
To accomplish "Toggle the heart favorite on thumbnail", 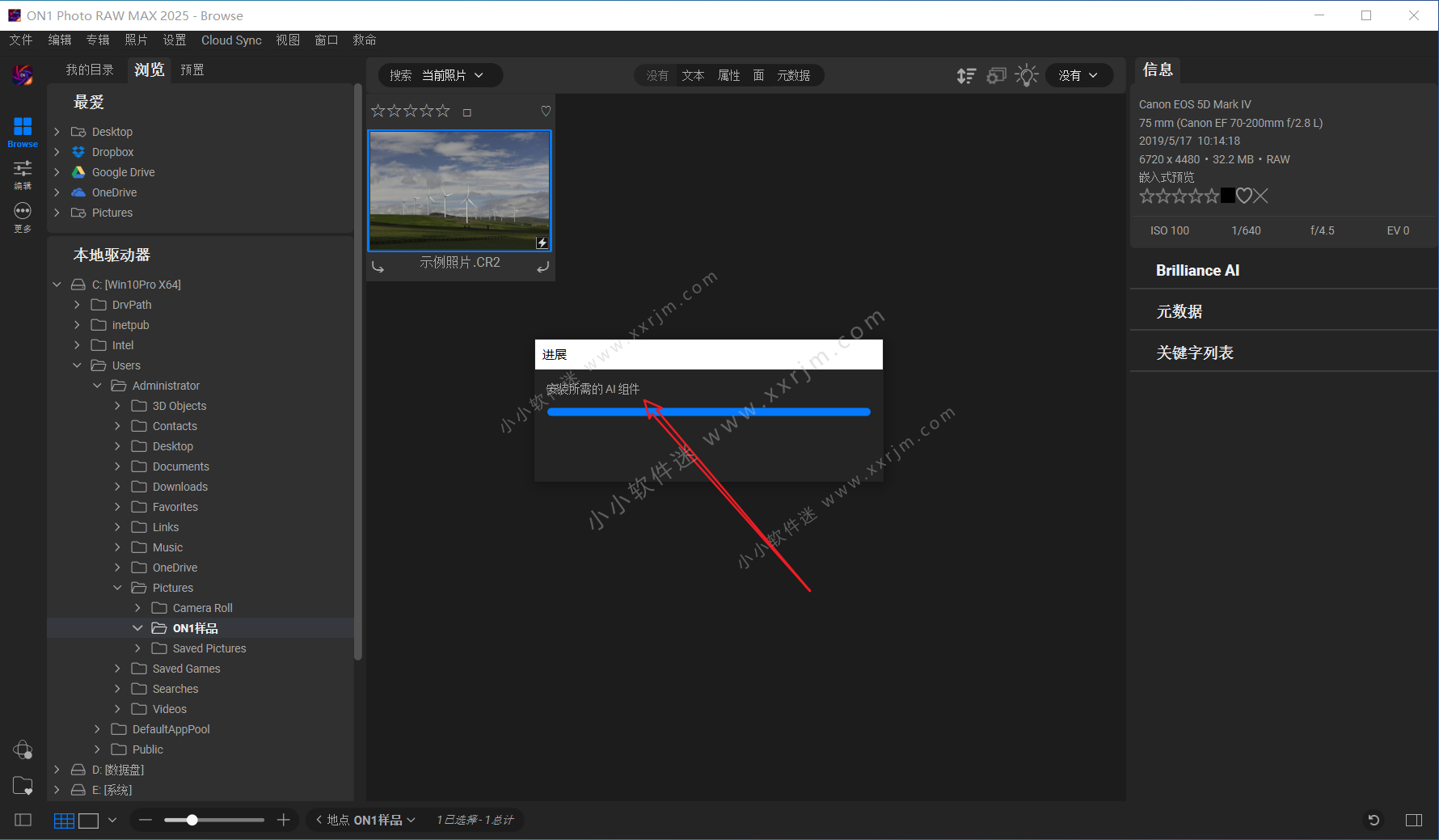I will pyautogui.click(x=546, y=112).
